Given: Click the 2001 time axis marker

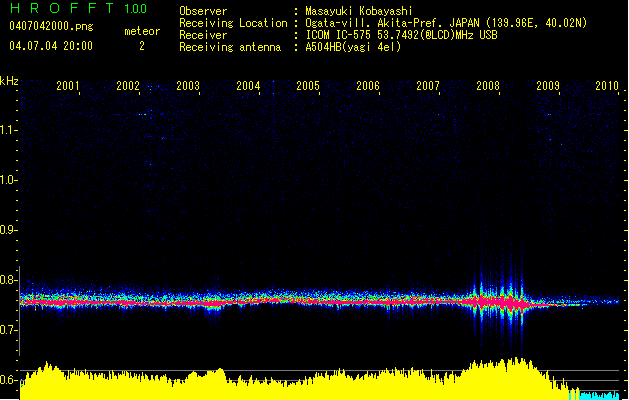Looking at the screenshot, I should 68,85.
